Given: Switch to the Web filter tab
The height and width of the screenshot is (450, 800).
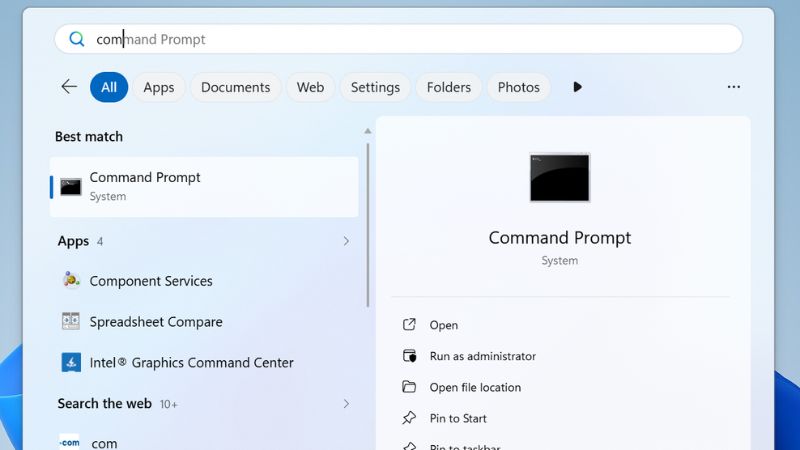Looking at the screenshot, I should (x=310, y=87).
